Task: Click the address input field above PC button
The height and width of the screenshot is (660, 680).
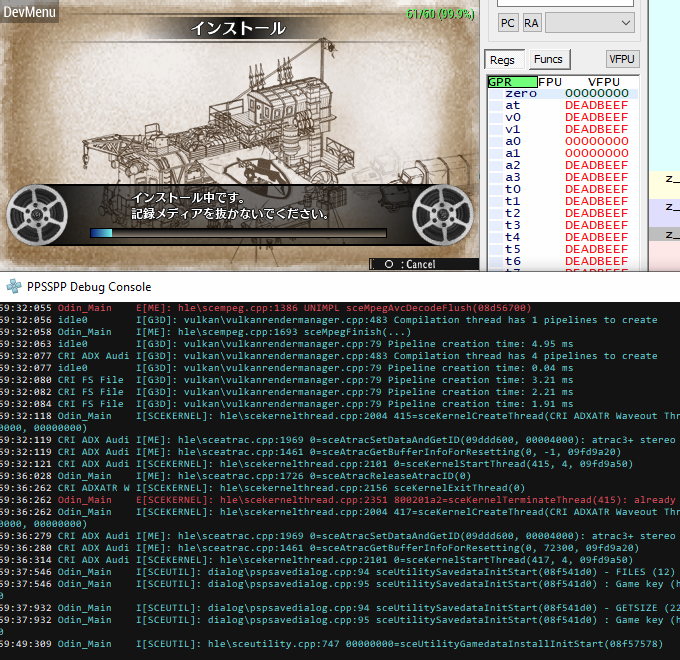Action: click(x=565, y=3)
